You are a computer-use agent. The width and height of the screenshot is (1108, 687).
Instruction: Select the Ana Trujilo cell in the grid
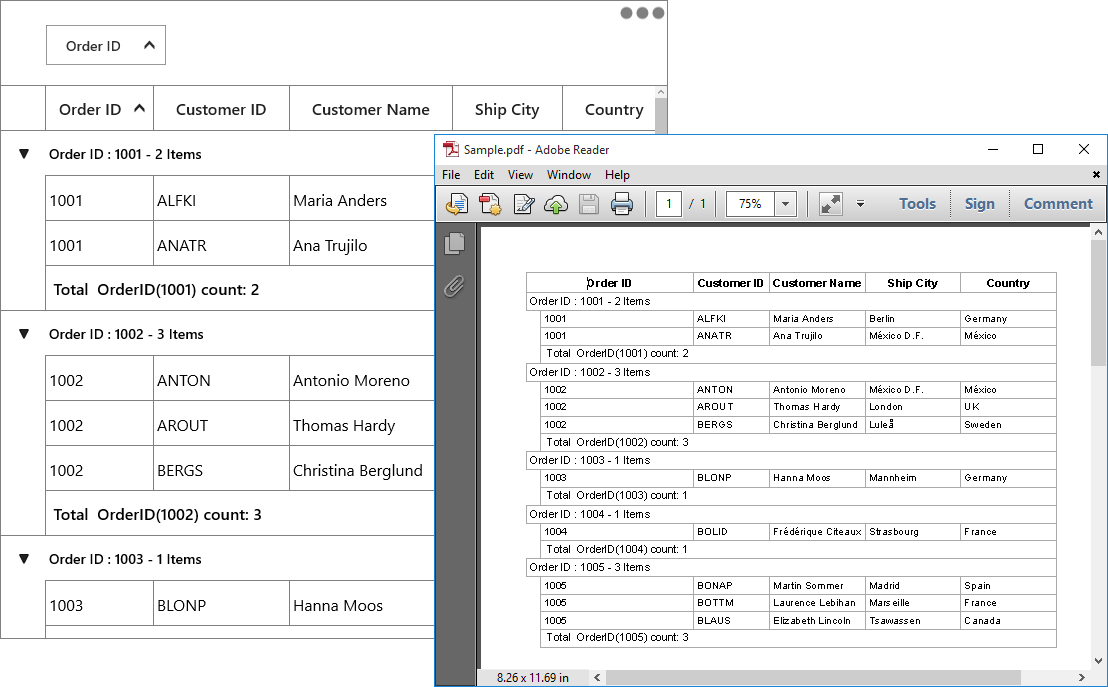tap(363, 244)
